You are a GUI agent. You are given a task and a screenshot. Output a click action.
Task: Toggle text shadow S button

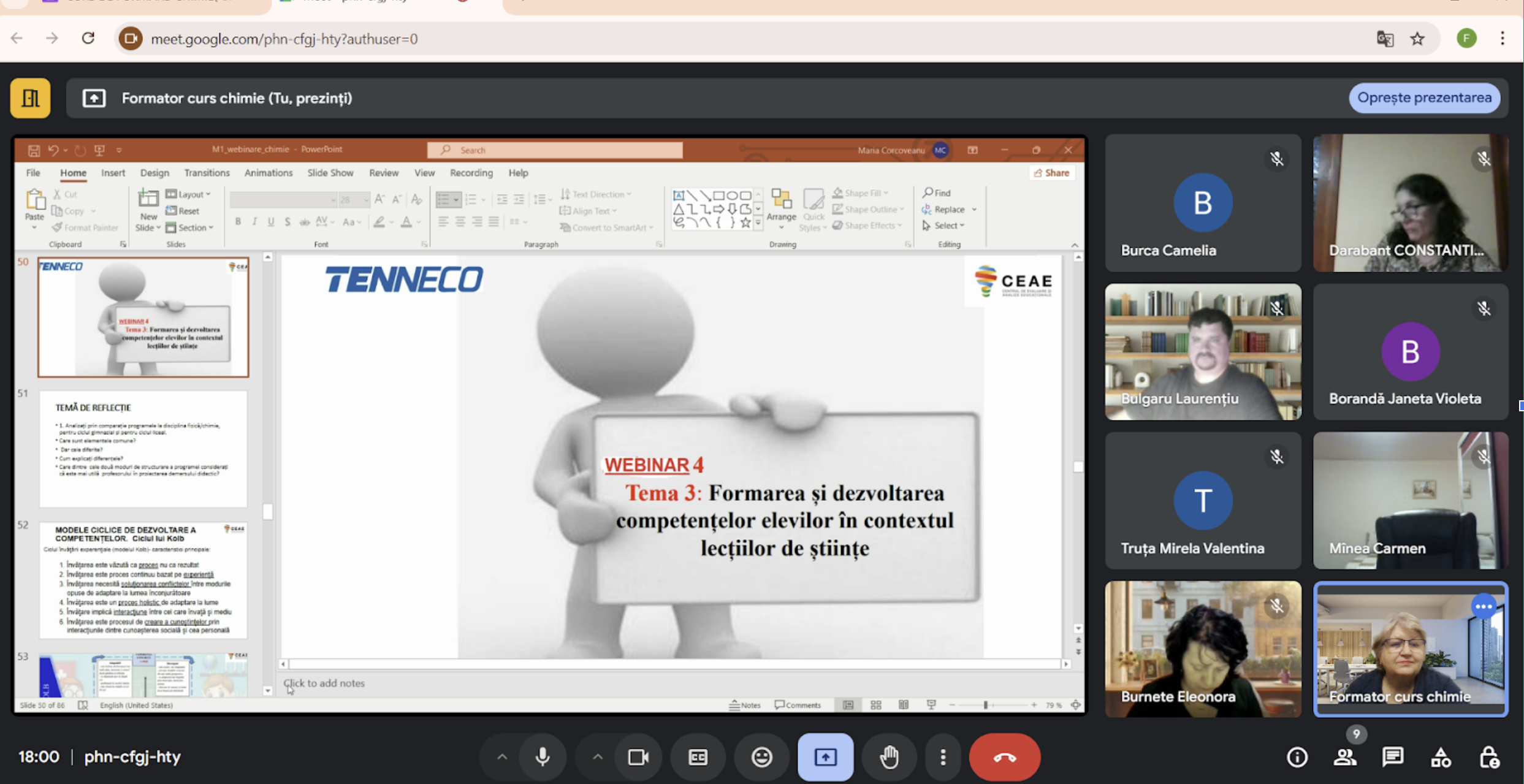coord(288,221)
